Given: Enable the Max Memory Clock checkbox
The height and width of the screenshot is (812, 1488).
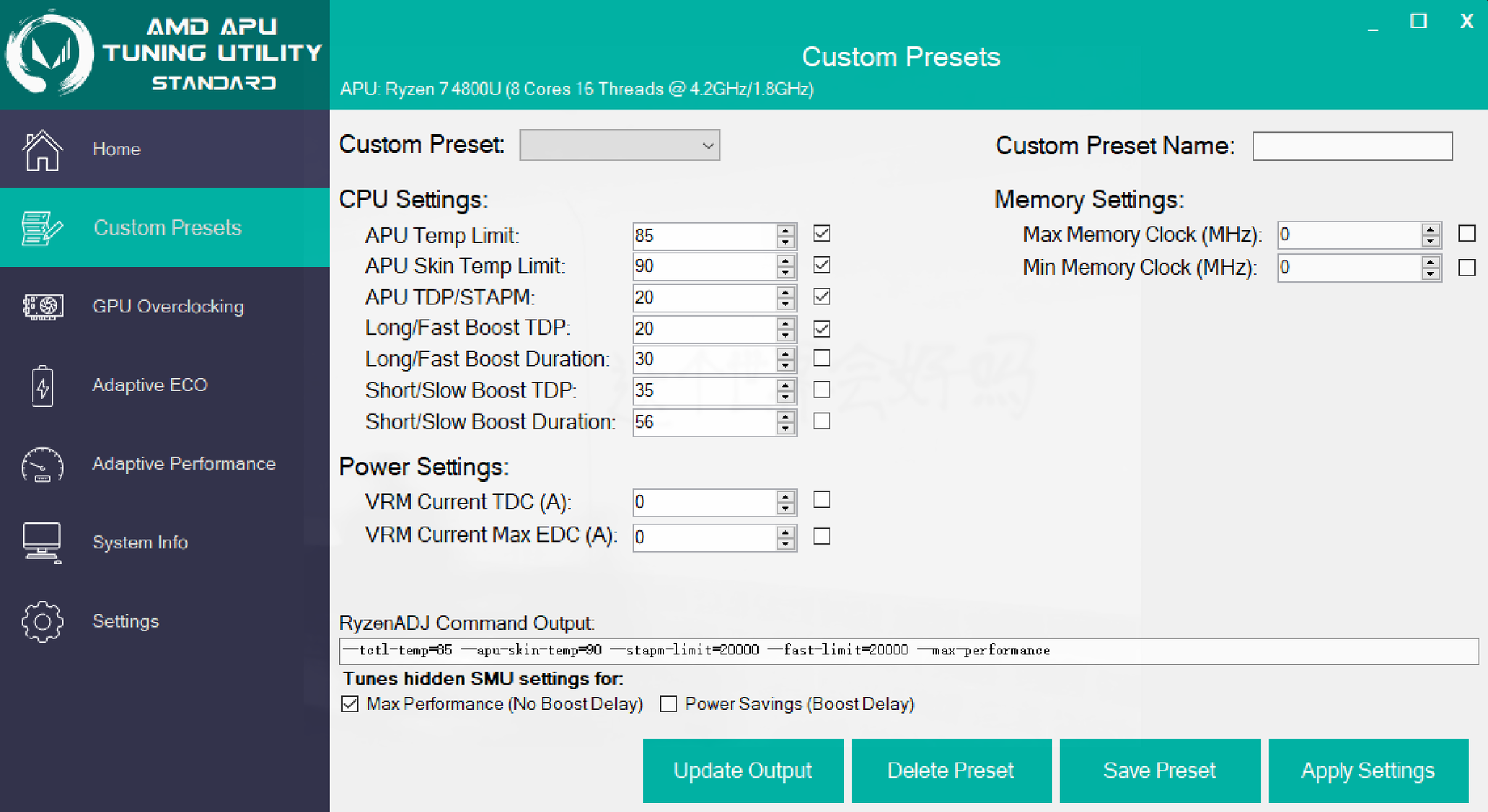Looking at the screenshot, I should (1467, 233).
